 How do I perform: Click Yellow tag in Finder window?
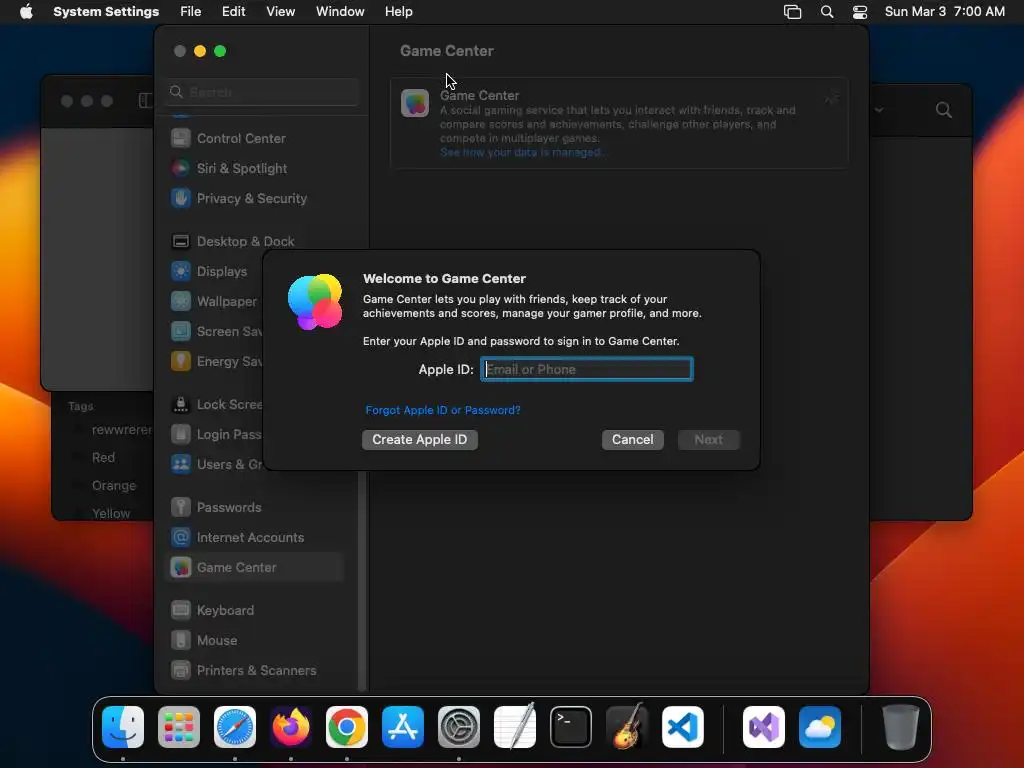111,513
